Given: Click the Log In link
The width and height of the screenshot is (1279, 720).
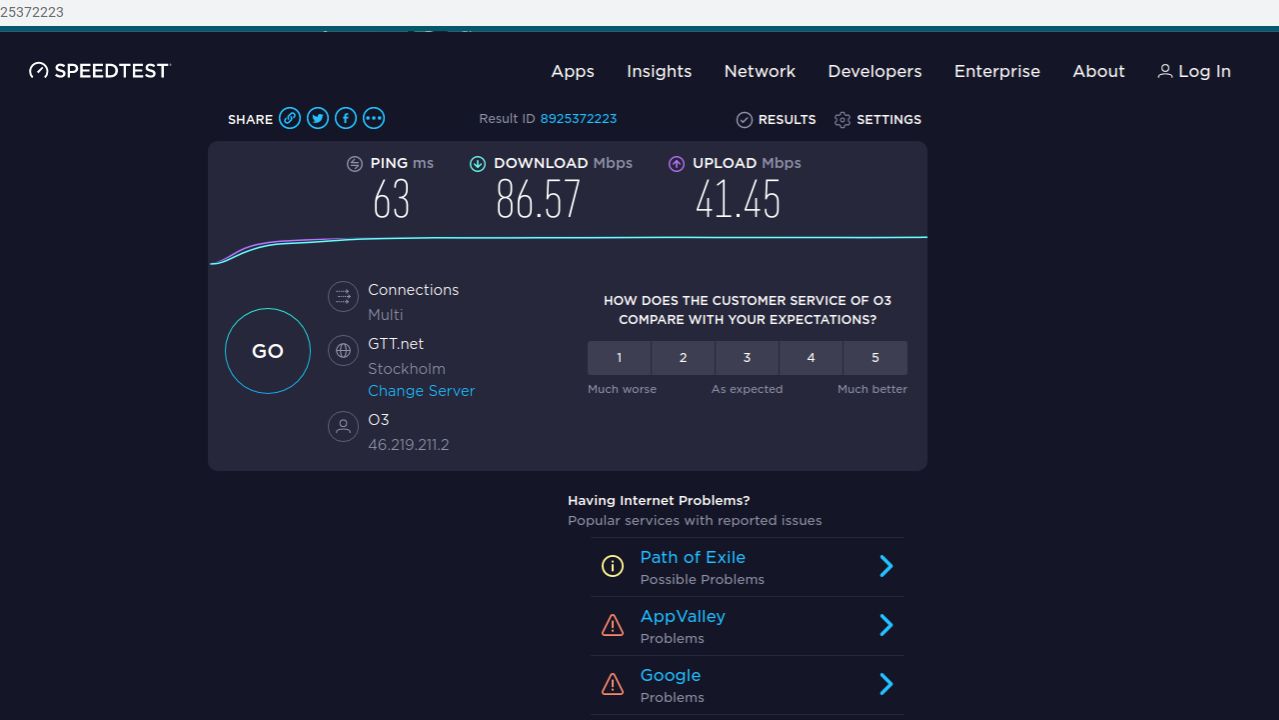Looking at the screenshot, I should point(1204,71).
